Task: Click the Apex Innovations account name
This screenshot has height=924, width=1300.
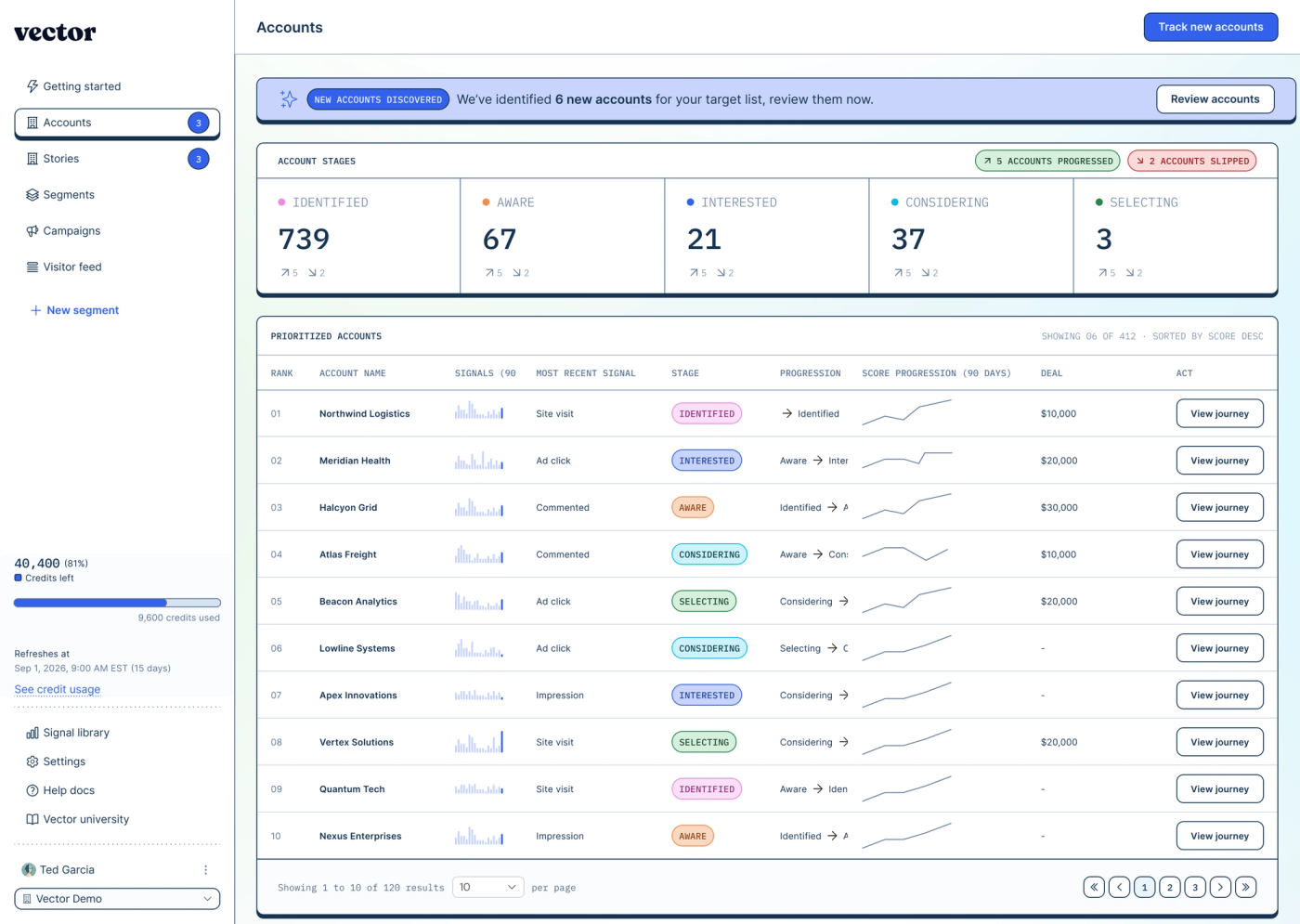Action: [x=357, y=695]
